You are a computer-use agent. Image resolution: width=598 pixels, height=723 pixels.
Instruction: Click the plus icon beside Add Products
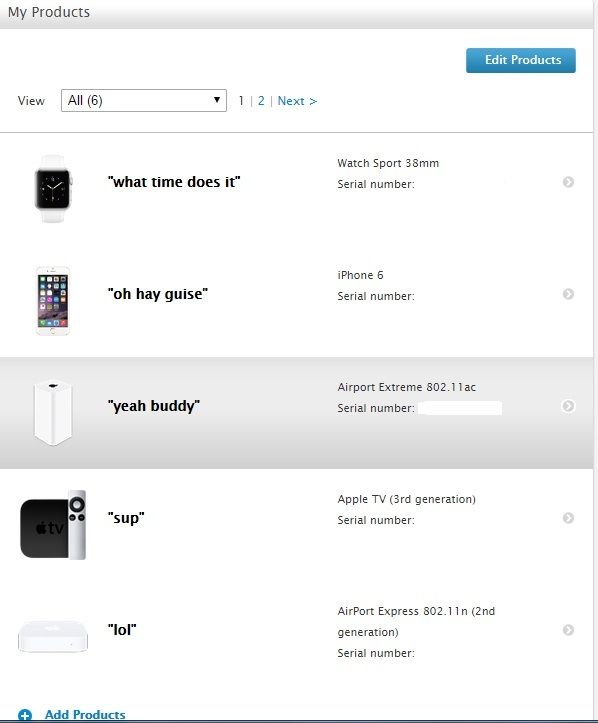pos(25,715)
